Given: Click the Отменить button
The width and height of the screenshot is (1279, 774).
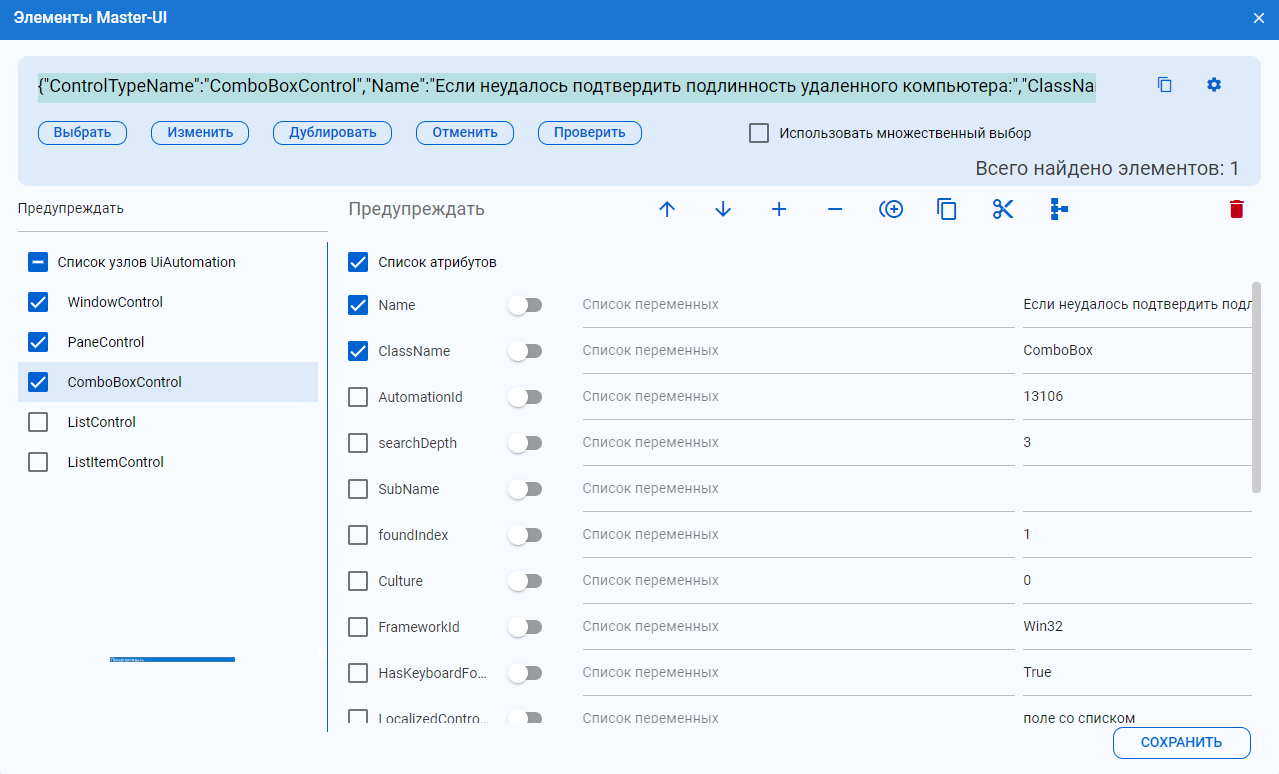Looking at the screenshot, I should pos(465,133).
